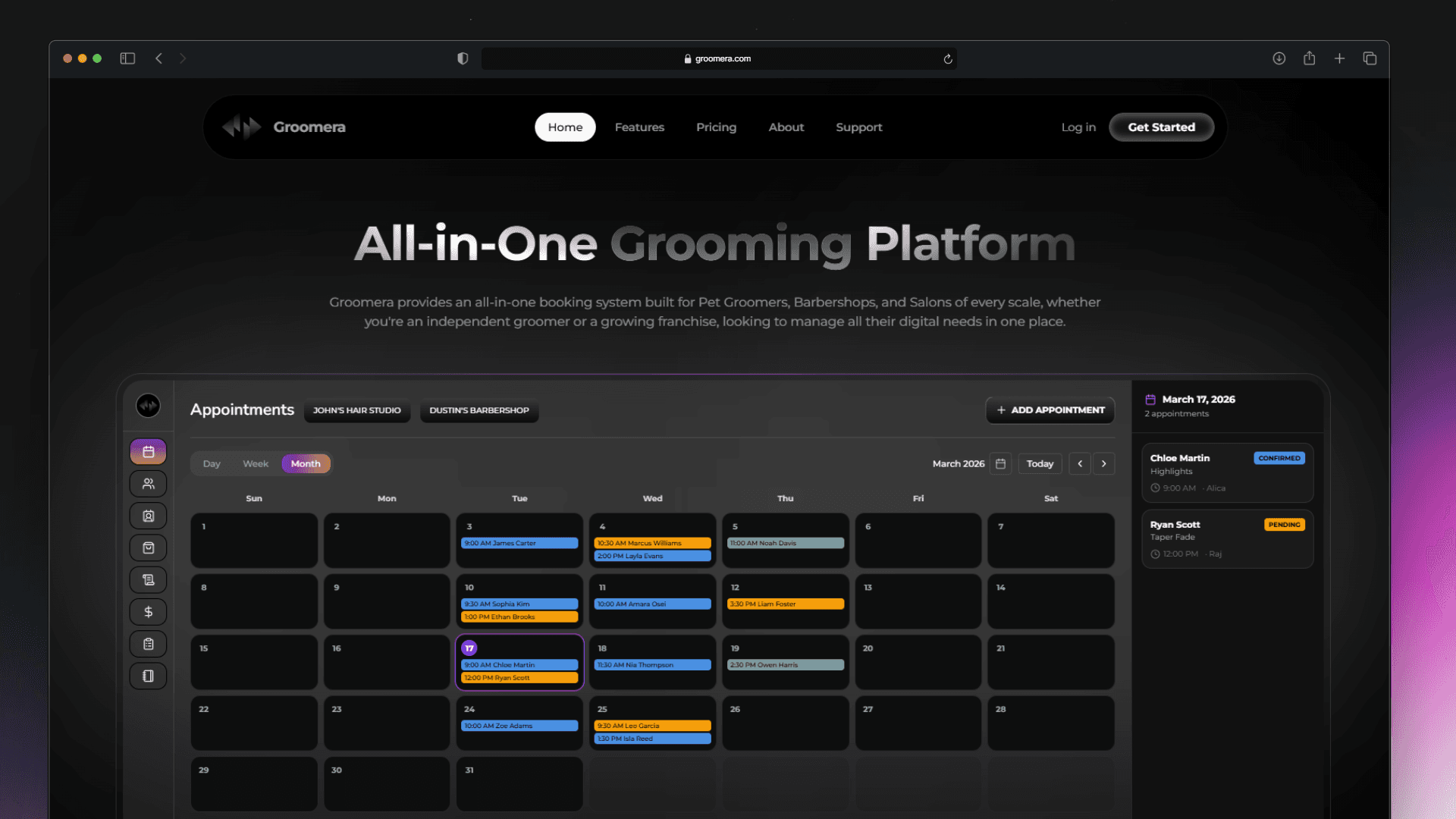Open the 9:00 AM James Carter appointment
Viewport: 1456px width, 819px height.
(x=519, y=543)
